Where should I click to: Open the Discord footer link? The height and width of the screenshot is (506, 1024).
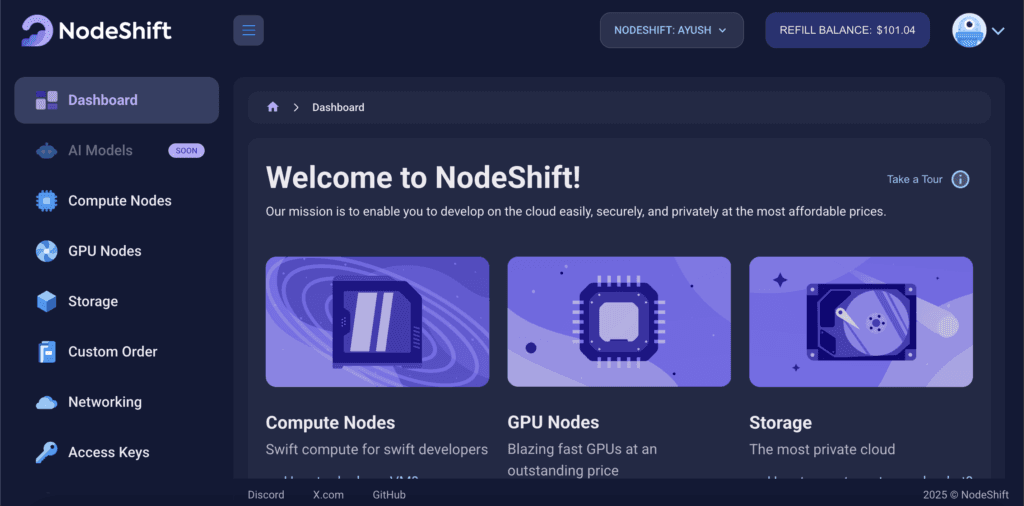pyautogui.click(x=266, y=495)
